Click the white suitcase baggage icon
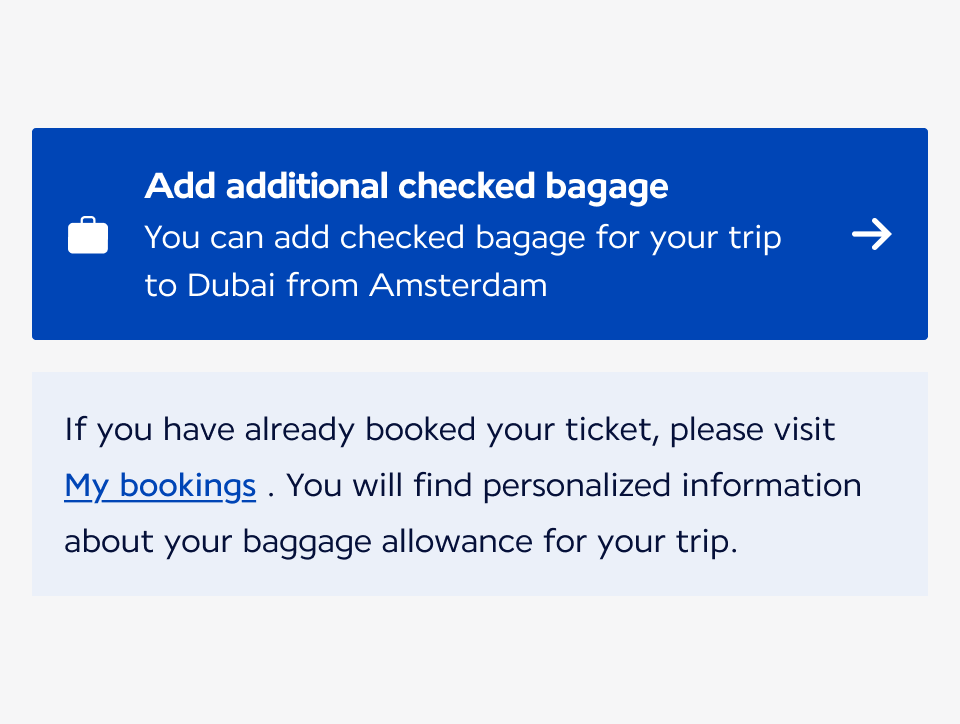This screenshot has width=960, height=724. tap(88, 234)
